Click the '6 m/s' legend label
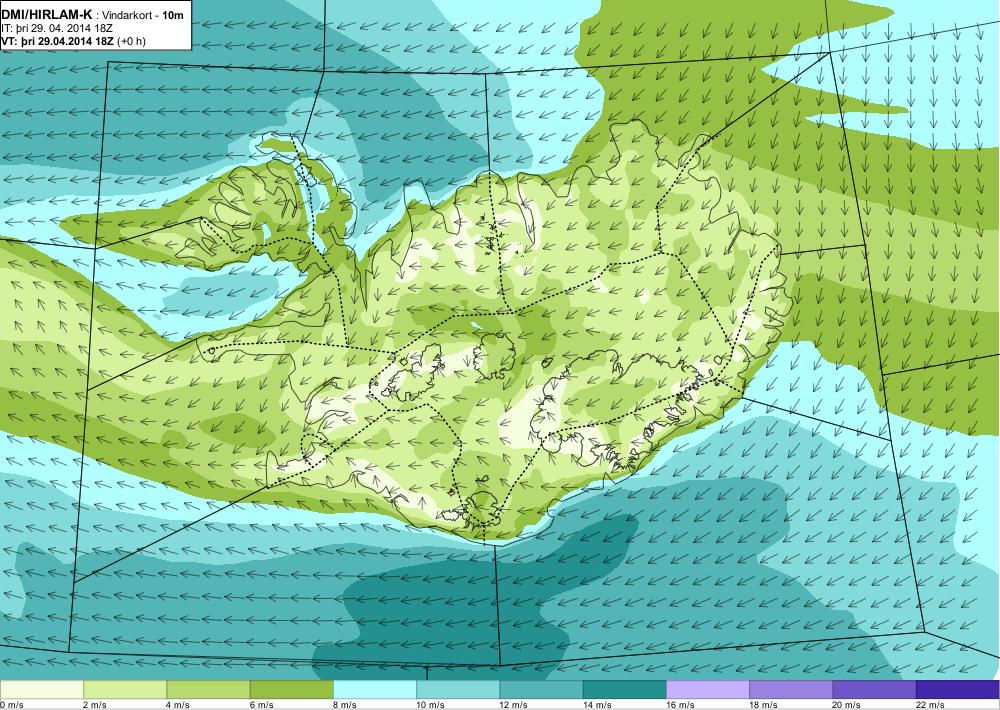 (261, 705)
